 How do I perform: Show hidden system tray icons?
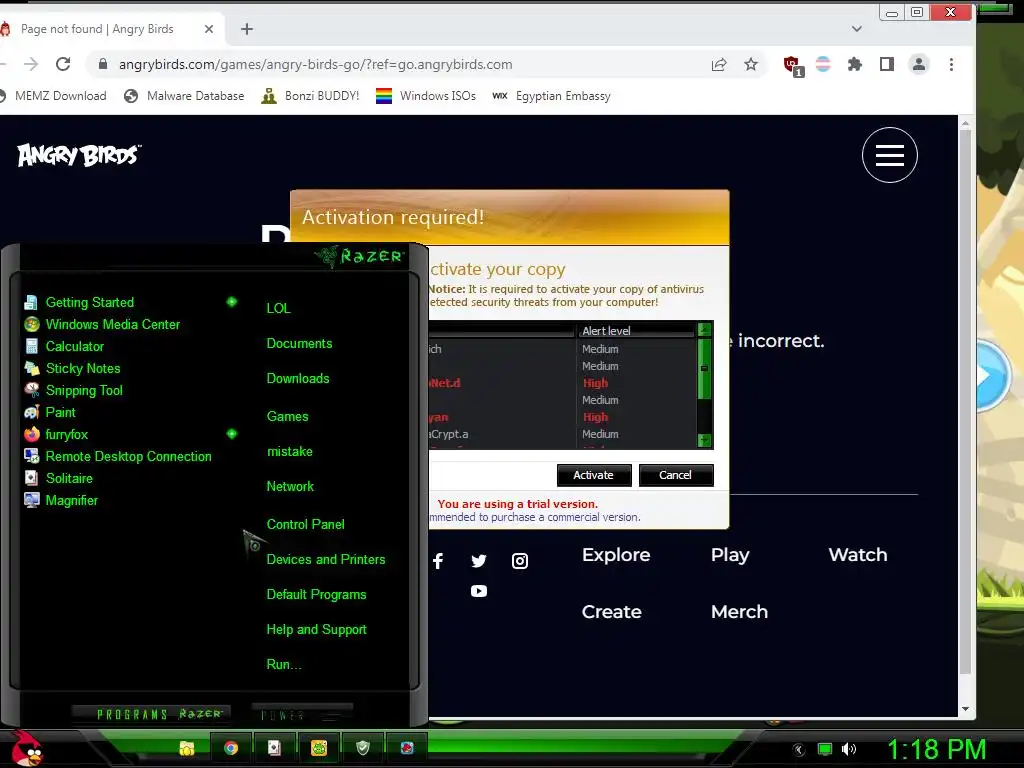pos(799,750)
